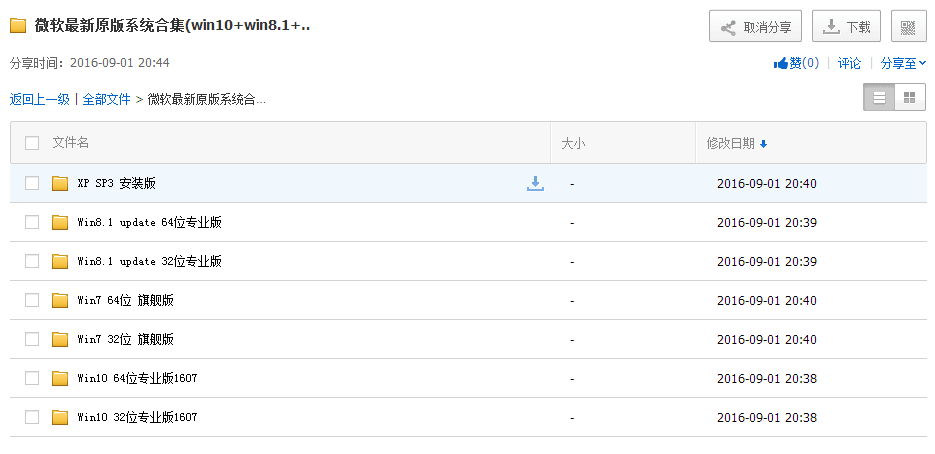Switch to list view icon
The width and height of the screenshot is (935, 454).
tap(879, 98)
